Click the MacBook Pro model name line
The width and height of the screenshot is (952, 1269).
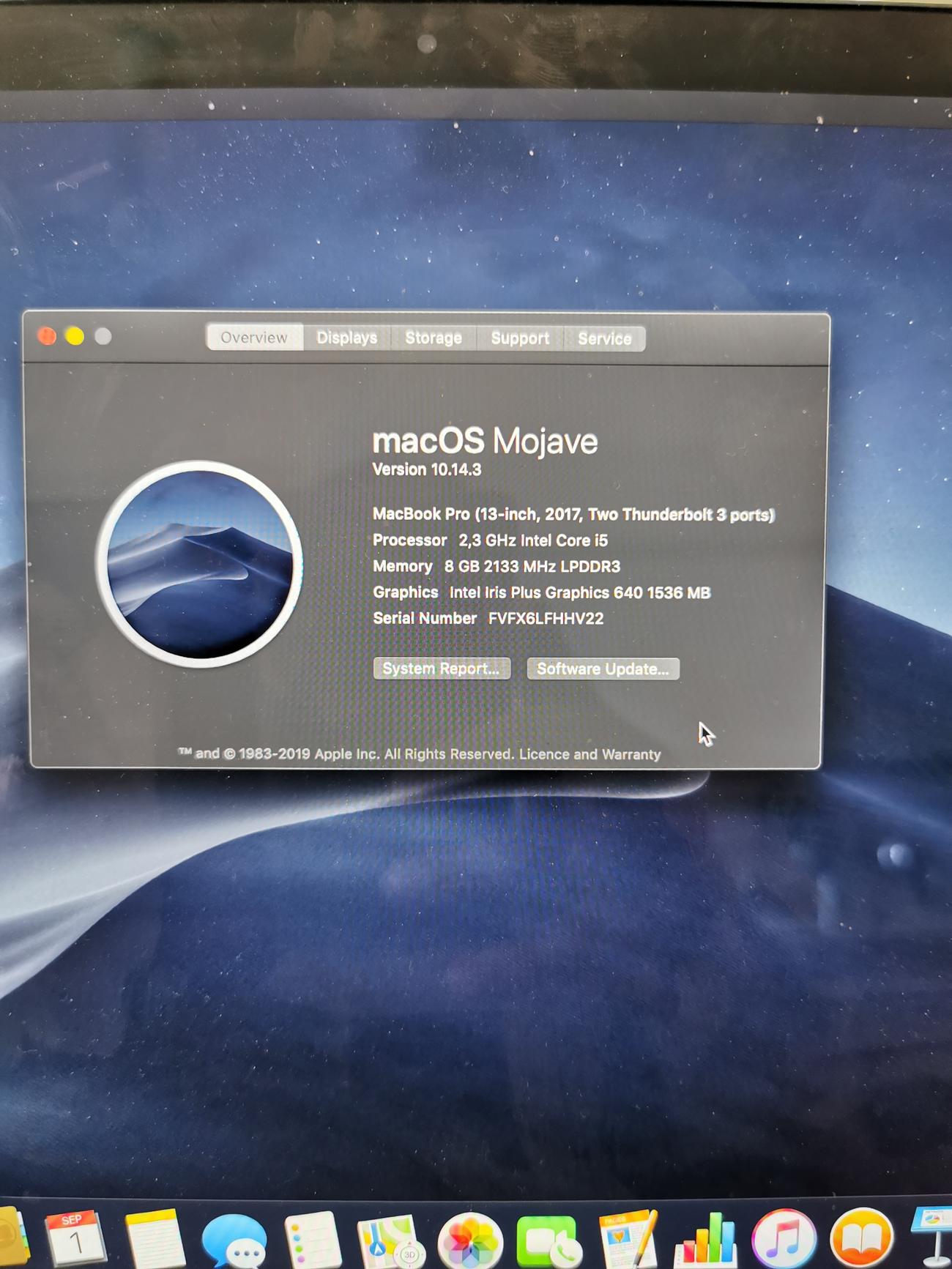coord(573,514)
